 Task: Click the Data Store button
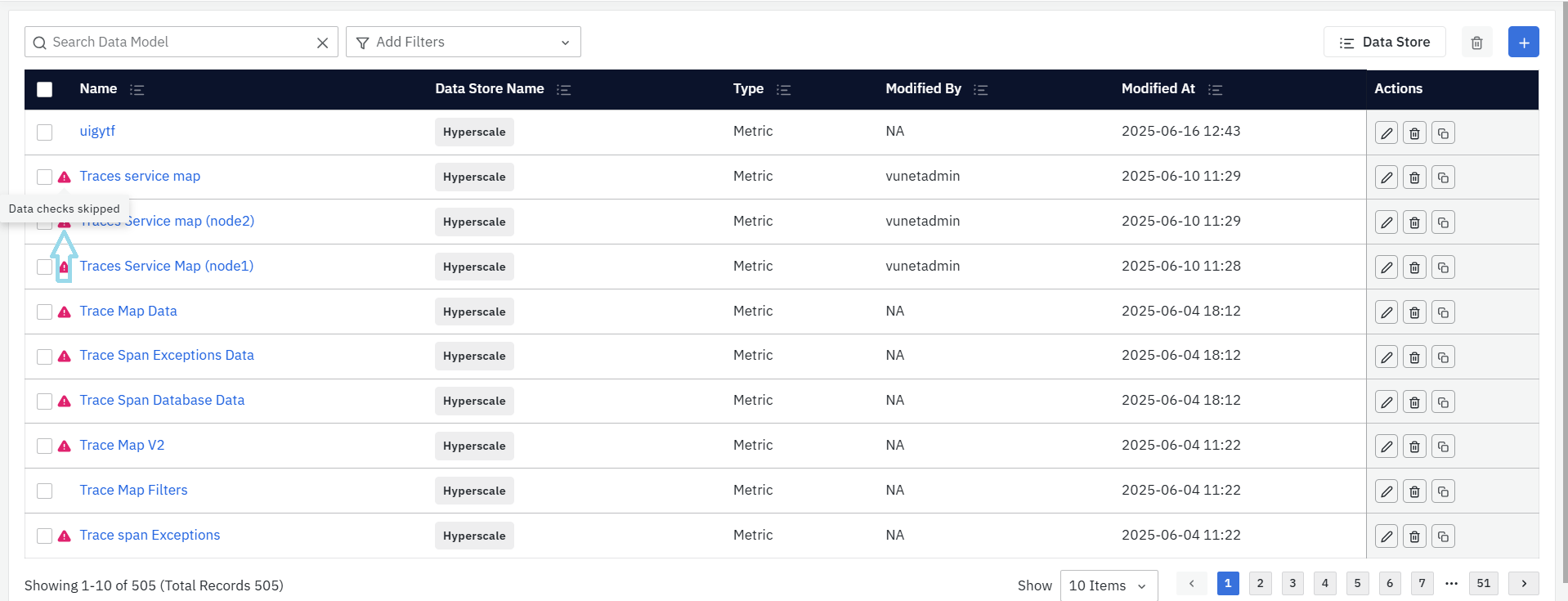(1384, 43)
